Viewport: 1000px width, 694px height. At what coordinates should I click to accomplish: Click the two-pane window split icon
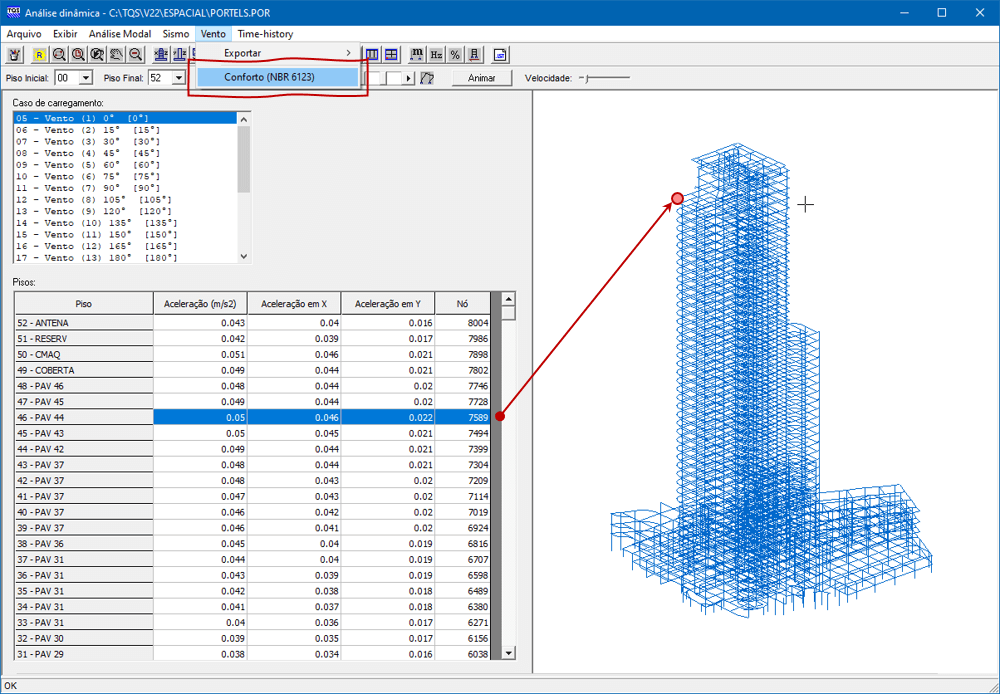coord(372,55)
